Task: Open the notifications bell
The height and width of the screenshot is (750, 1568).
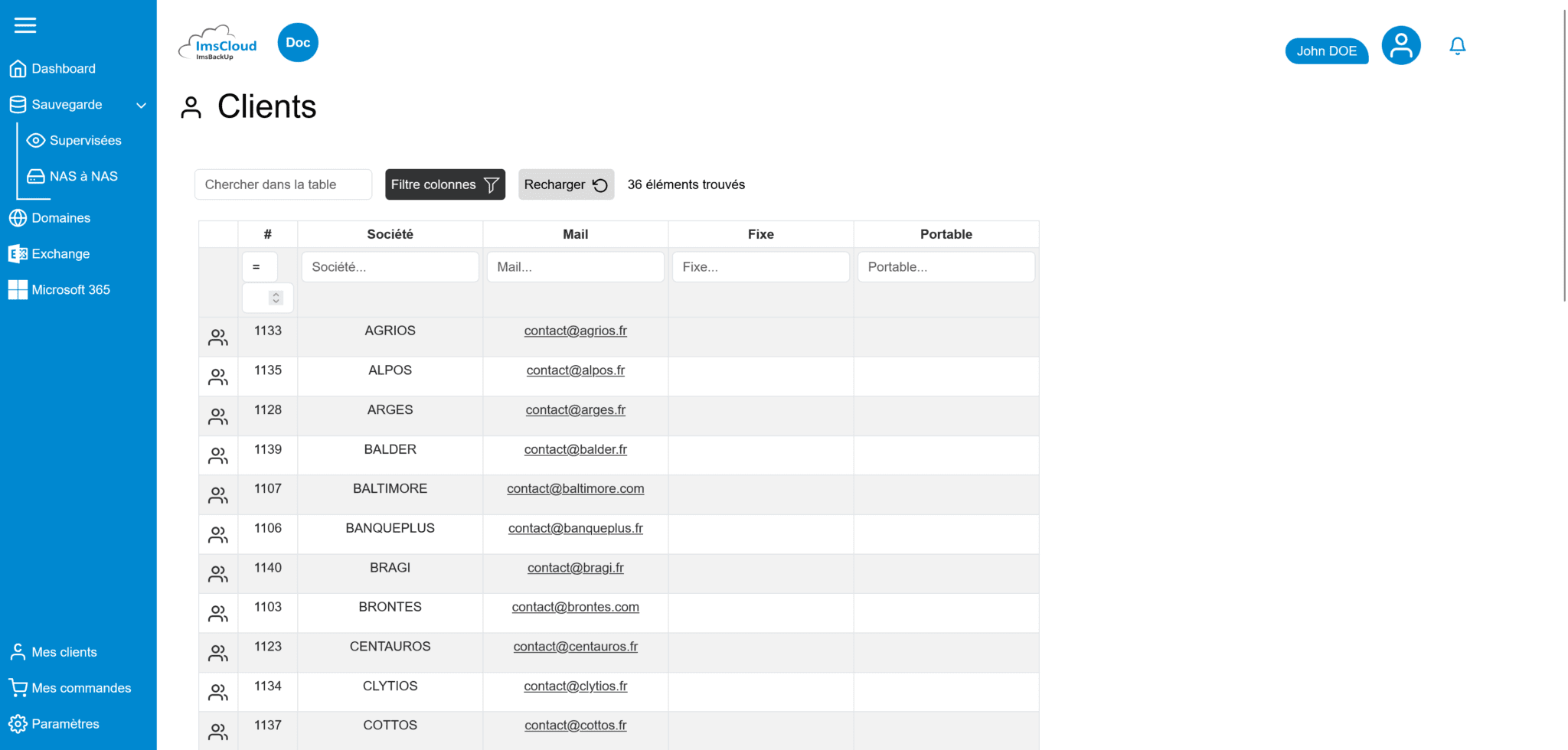Action: point(1457,46)
